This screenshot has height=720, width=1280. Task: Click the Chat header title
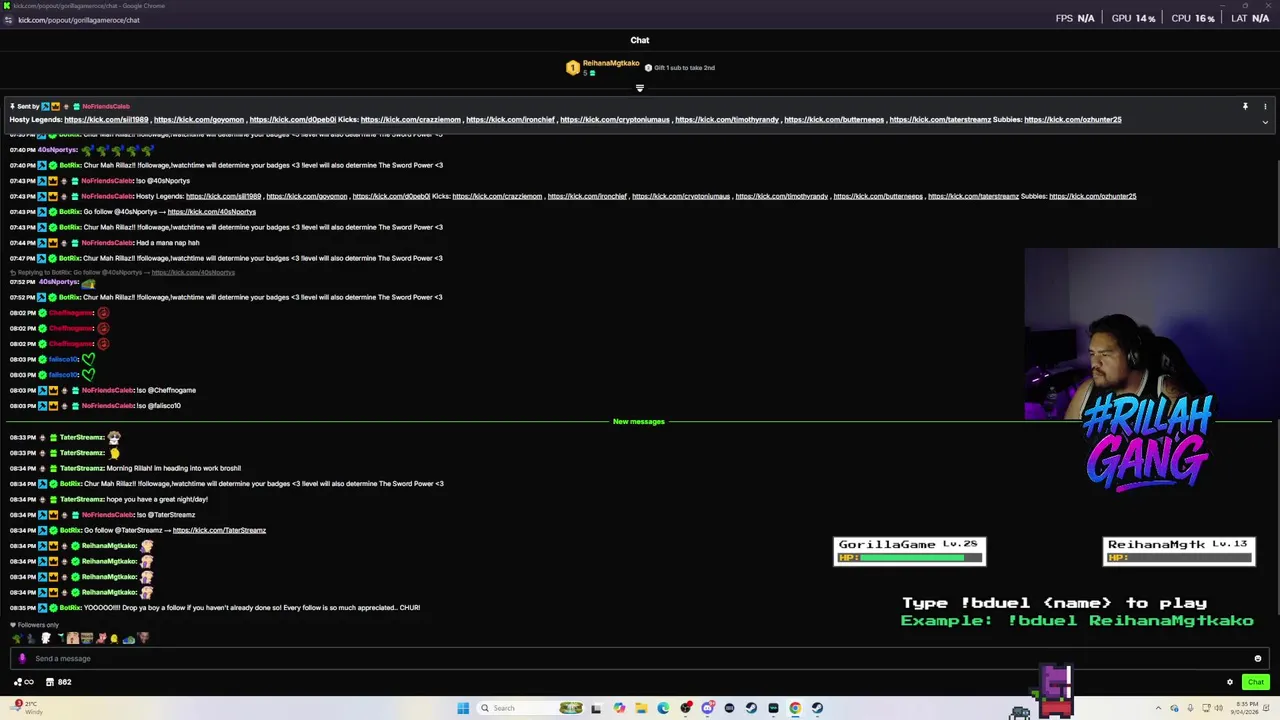[x=640, y=40]
